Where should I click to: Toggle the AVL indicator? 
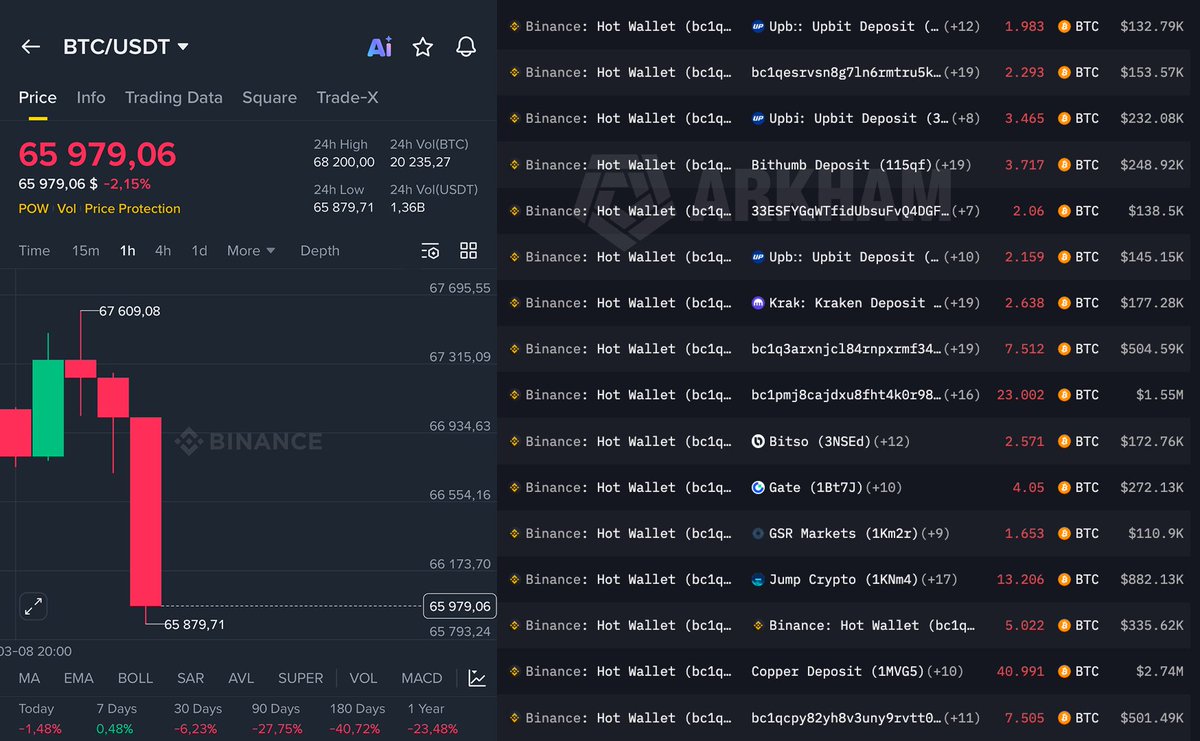(241, 678)
